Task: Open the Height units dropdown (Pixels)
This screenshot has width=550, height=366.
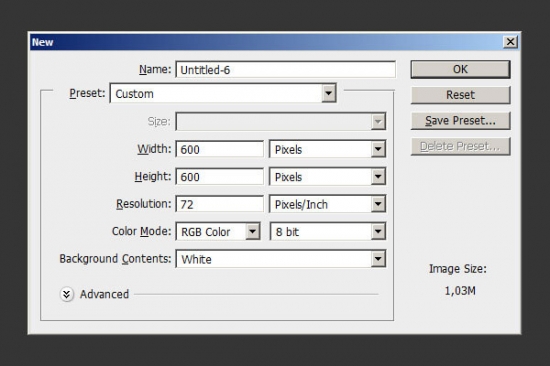Action: click(327, 177)
